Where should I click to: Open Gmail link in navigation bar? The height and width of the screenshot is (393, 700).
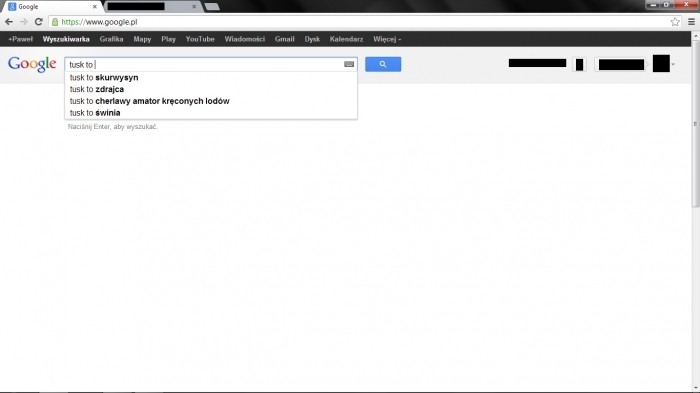pyautogui.click(x=285, y=39)
